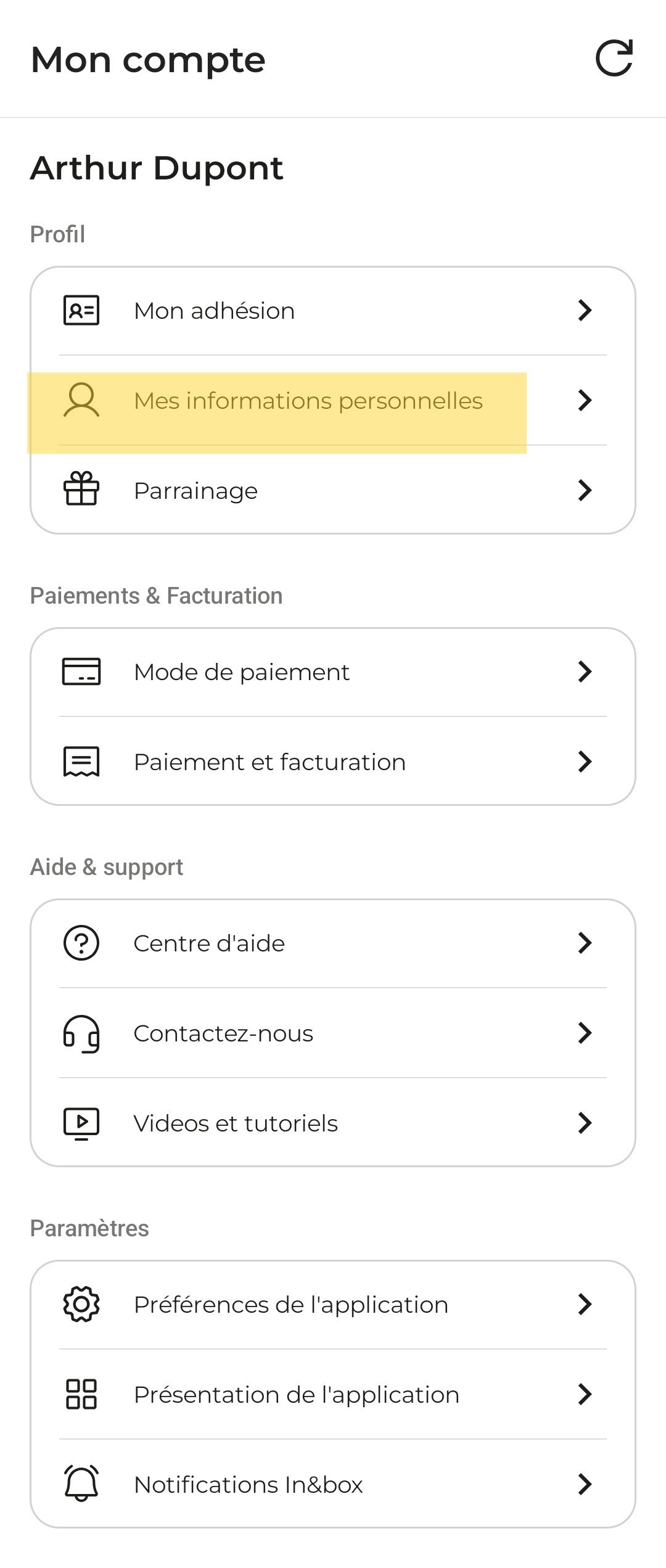666x1568 pixels.
Task: Expand Centre d'aide chevron arrow
Action: click(x=585, y=943)
